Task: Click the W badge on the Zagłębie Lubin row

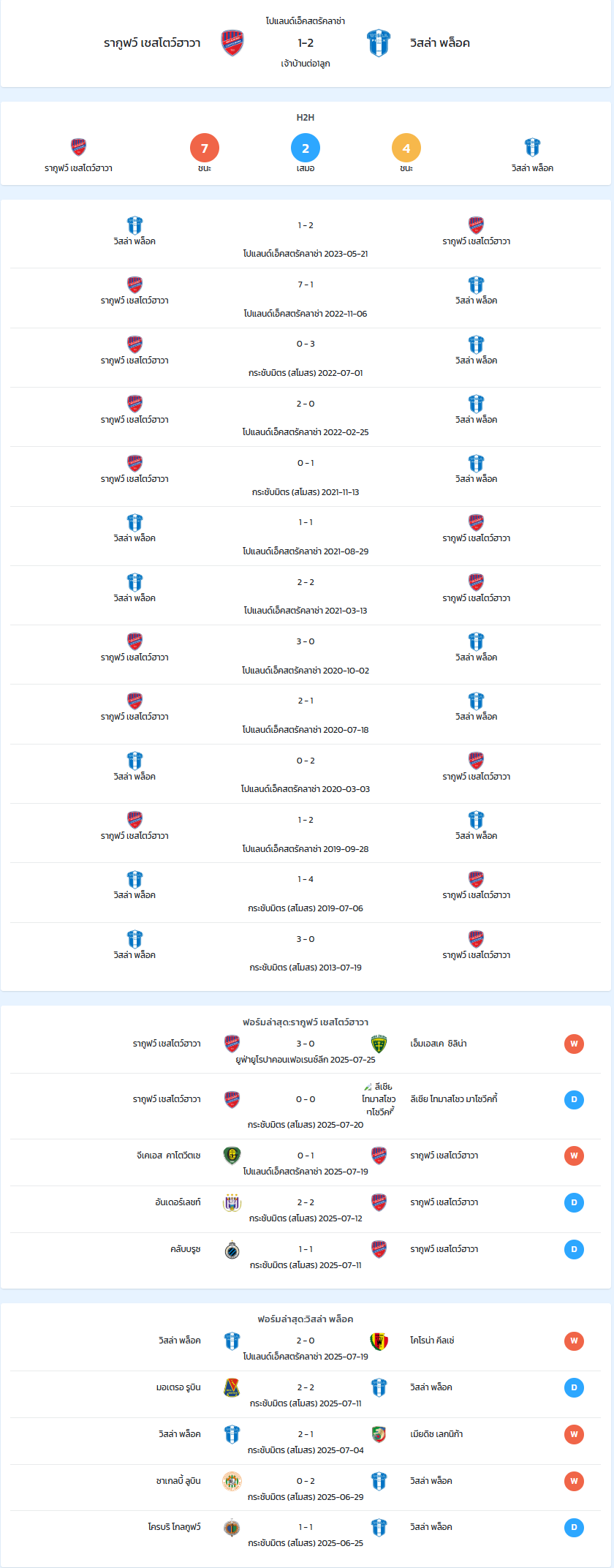Action: 574,1481
